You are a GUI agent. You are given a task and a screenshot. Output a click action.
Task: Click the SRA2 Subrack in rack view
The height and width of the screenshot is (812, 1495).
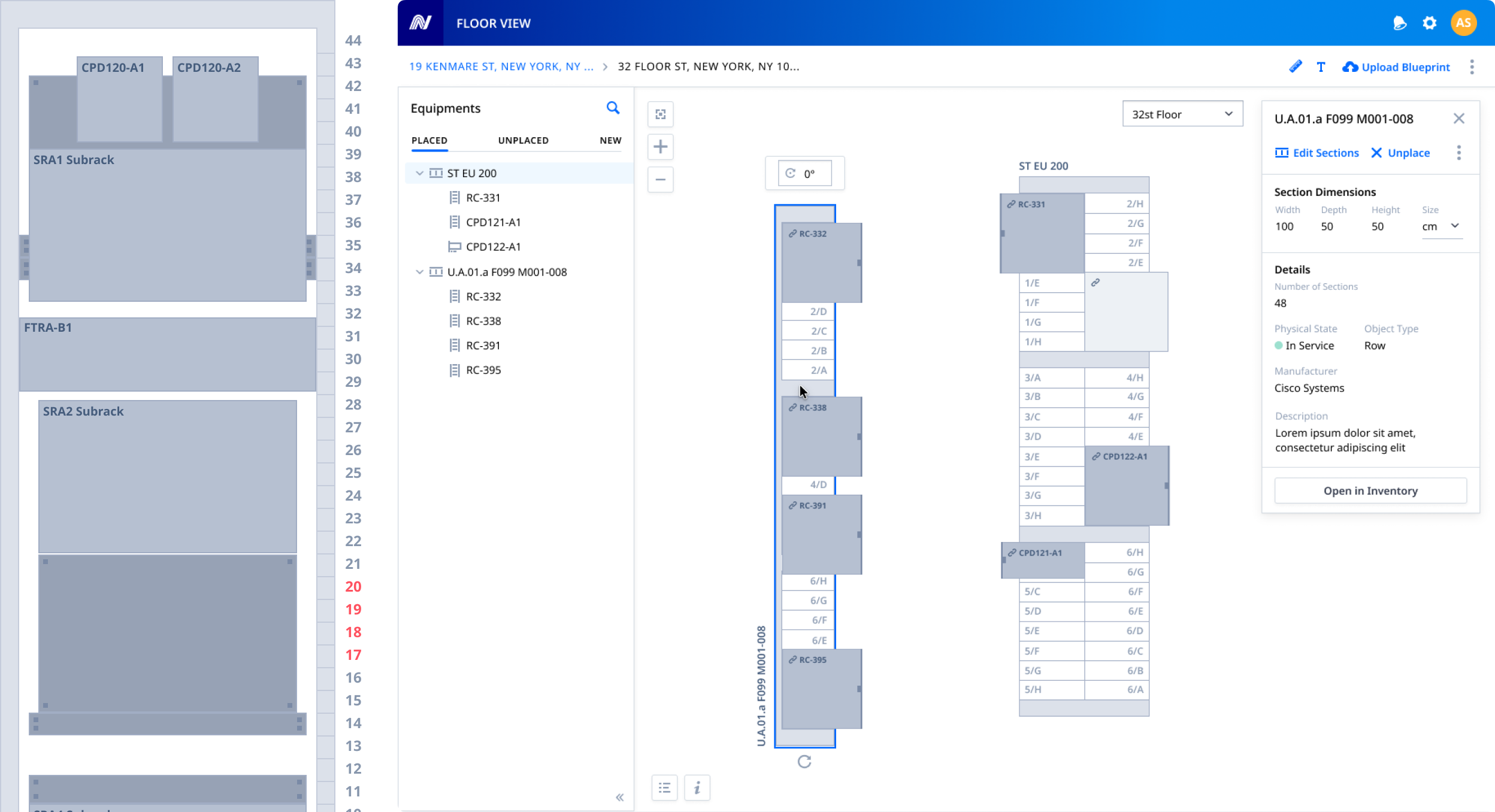click(168, 476)
